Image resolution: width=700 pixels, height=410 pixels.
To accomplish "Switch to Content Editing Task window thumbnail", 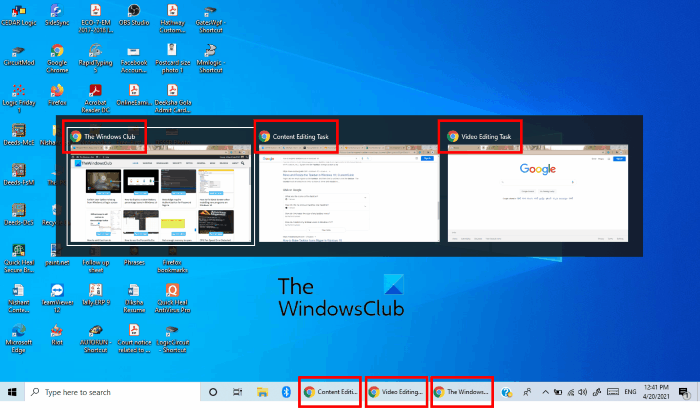I will pos(349,186).
